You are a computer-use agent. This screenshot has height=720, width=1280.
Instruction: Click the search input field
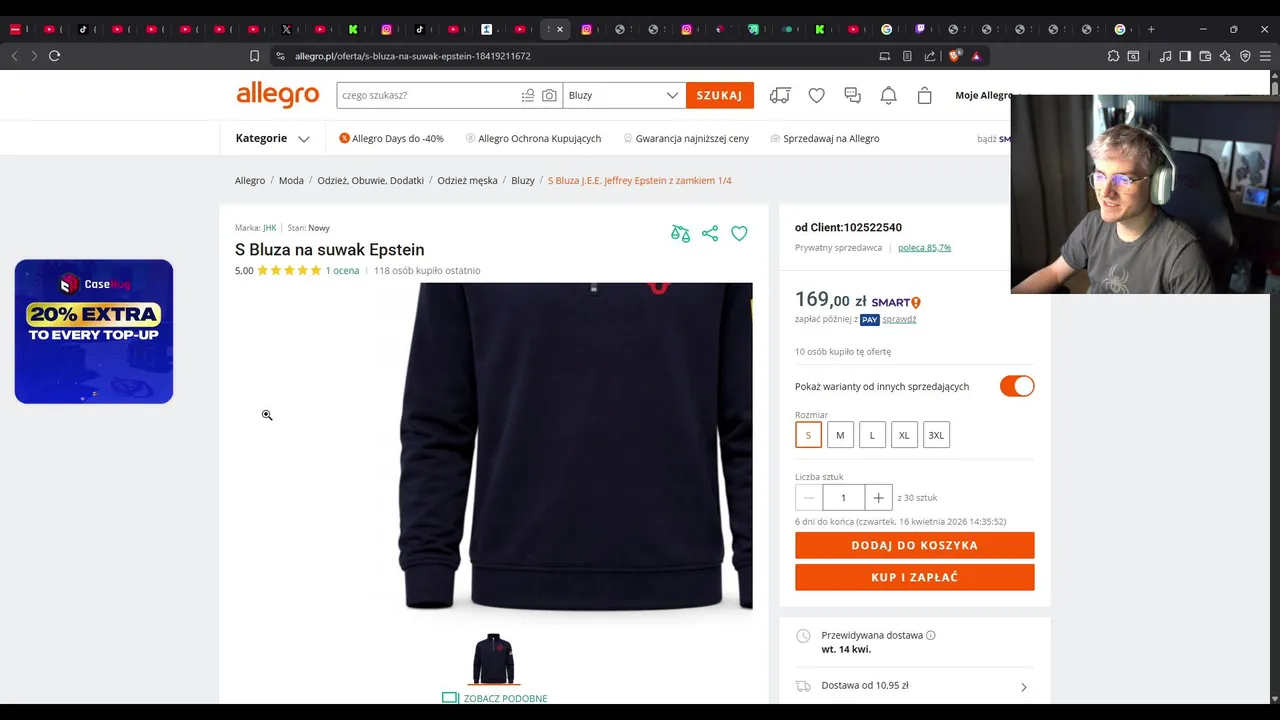click(x=427, y=95)
